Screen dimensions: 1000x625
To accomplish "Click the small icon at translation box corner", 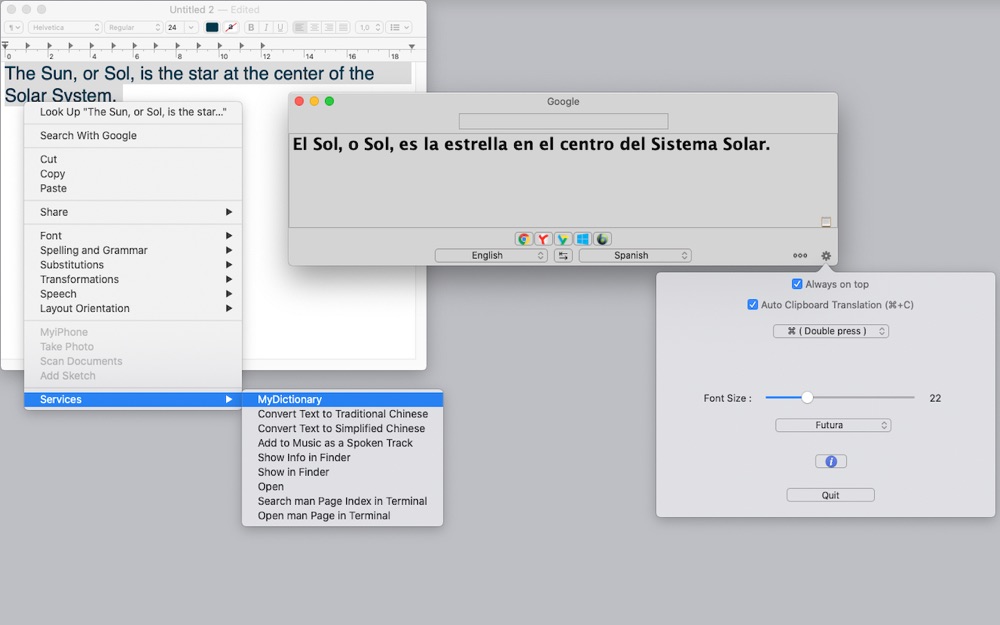I will (826, 222).
